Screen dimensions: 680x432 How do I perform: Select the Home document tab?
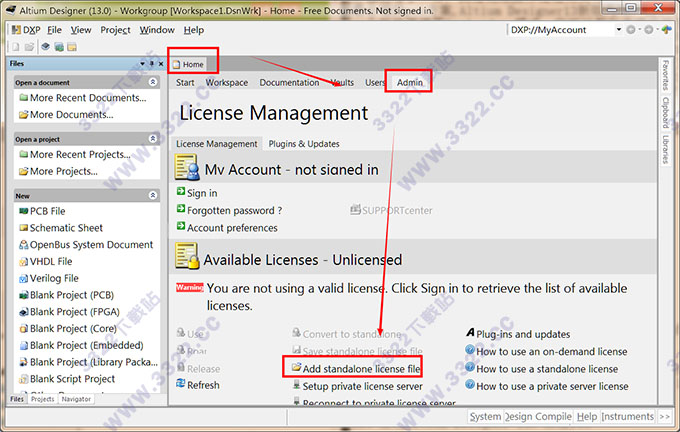[189, 64]
